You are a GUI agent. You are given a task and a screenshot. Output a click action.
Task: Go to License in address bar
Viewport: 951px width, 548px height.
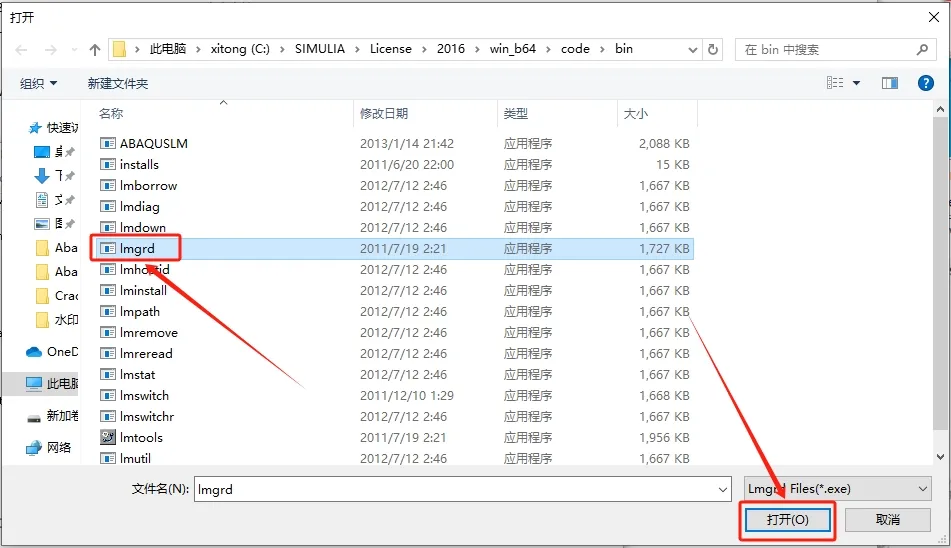click(391, 48)
